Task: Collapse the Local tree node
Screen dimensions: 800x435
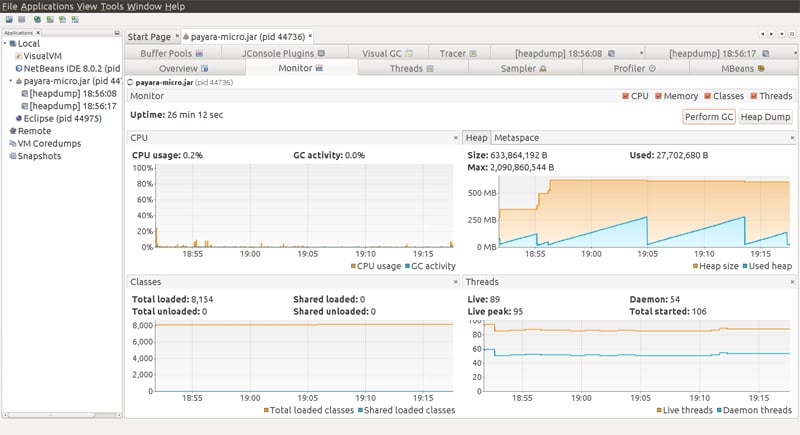Action: click(4, 44)
